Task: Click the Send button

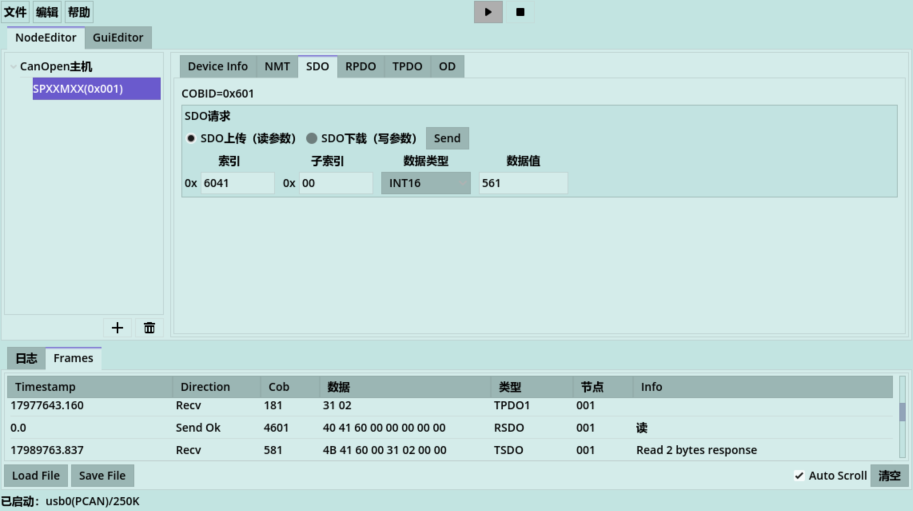Action: pos(447,138)
